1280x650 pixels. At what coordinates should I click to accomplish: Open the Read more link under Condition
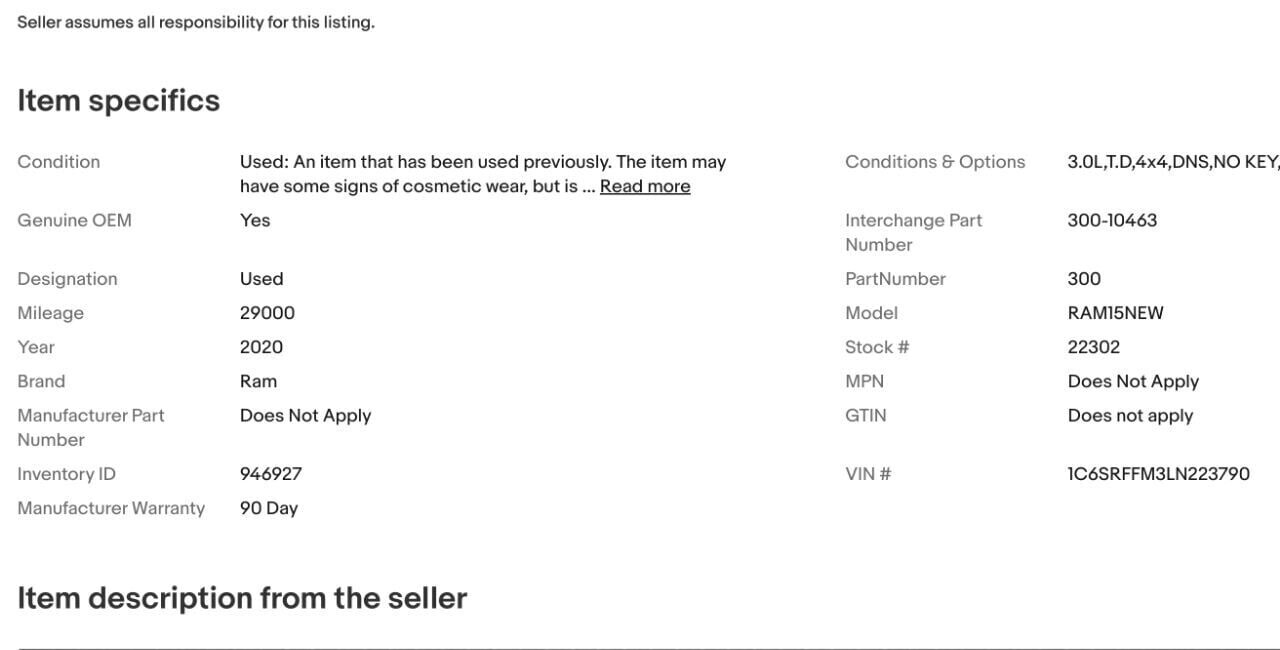(x=645, y=186)
